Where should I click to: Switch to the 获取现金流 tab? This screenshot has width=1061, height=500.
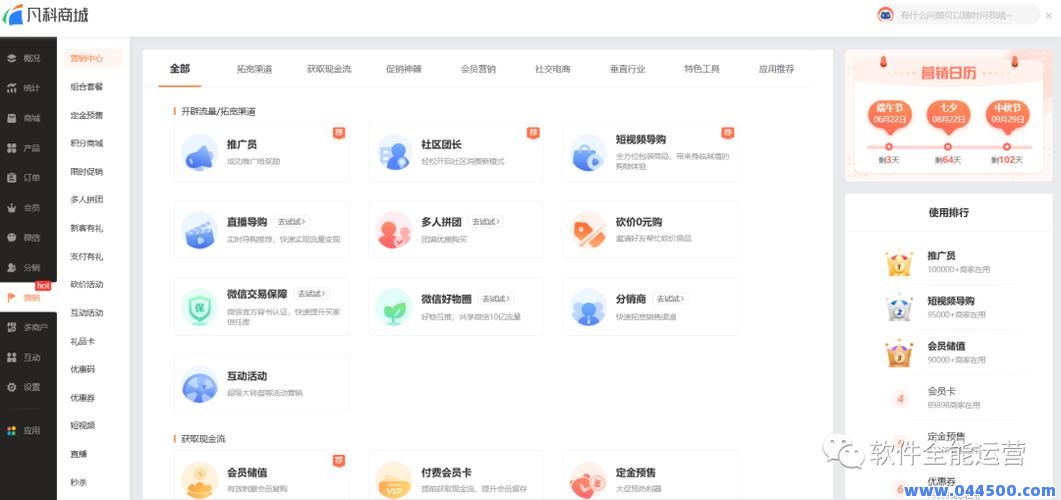coord(329,69)
